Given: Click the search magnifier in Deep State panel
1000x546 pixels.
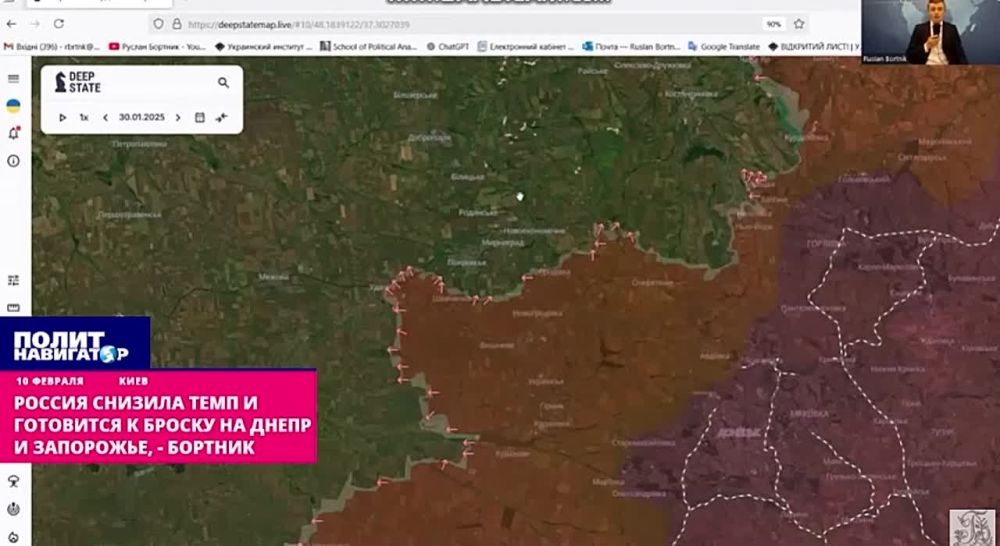Looking at the screenshot, I should point(223,83).
